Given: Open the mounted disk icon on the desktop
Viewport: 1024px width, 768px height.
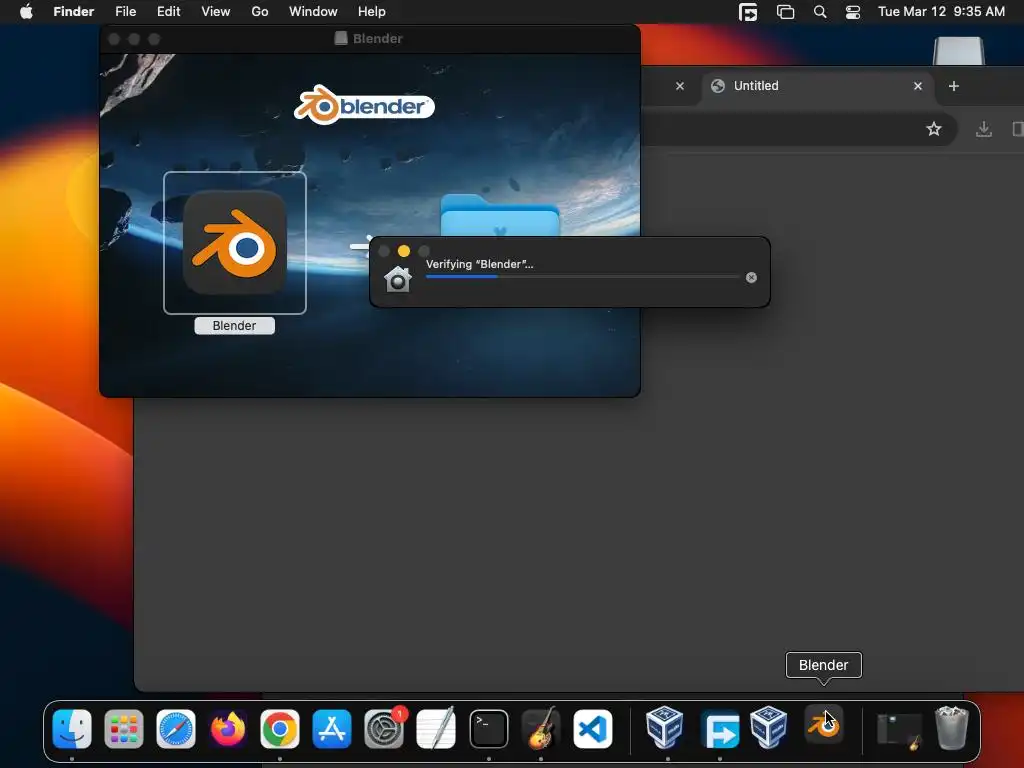Looking at the screenshot, I should tap(958, 51).
